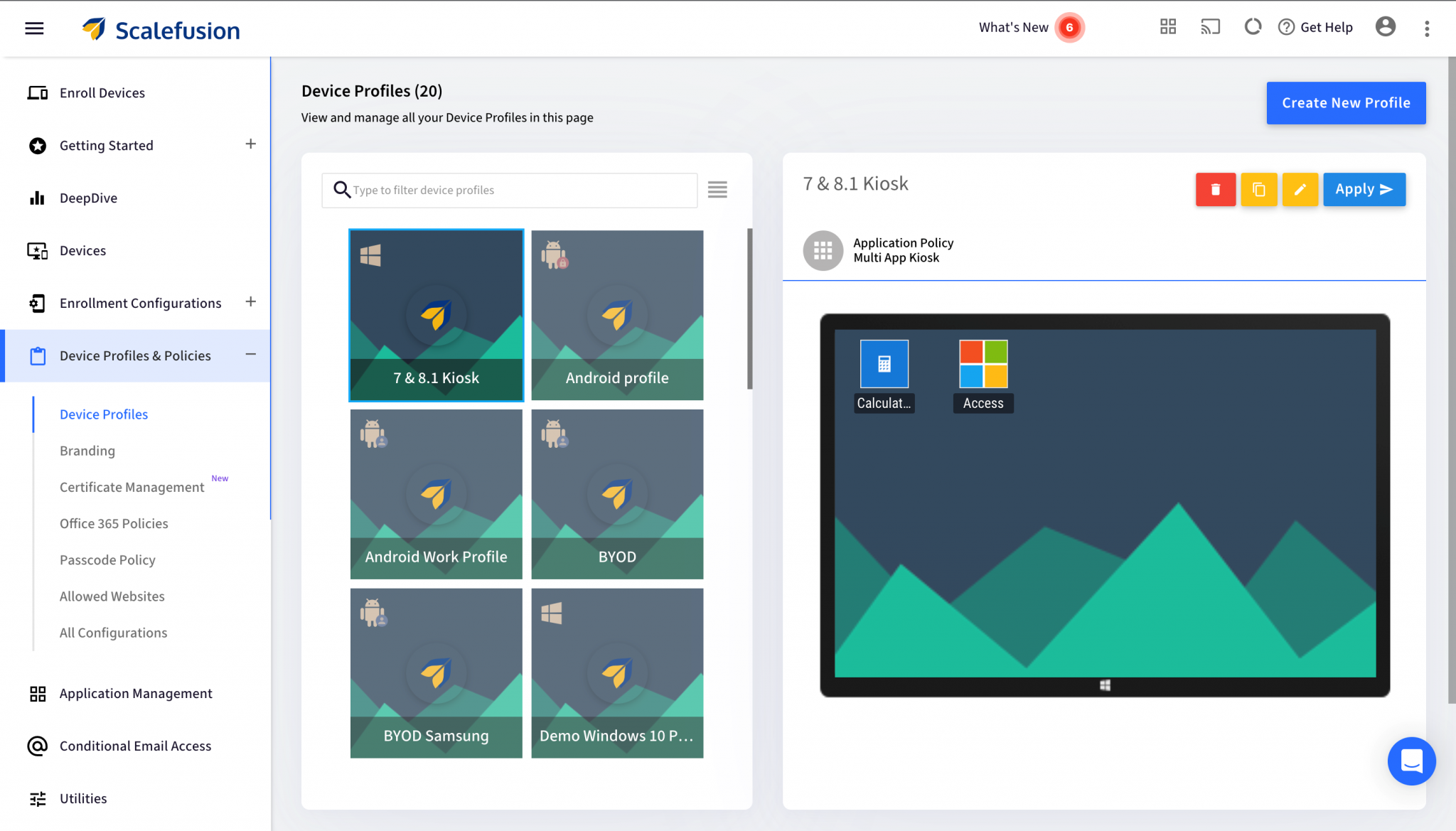Expand the Getting Started section
This screenshot has height=831, width=1456.
click(250, 144)
